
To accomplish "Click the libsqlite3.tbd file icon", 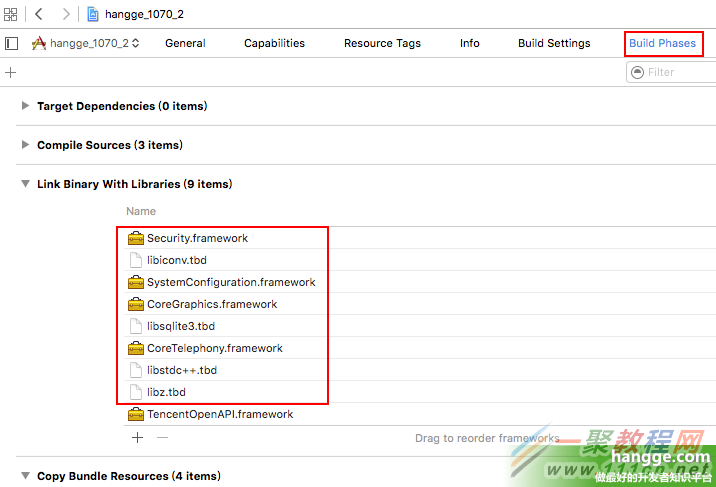I will tap(136, 326).
